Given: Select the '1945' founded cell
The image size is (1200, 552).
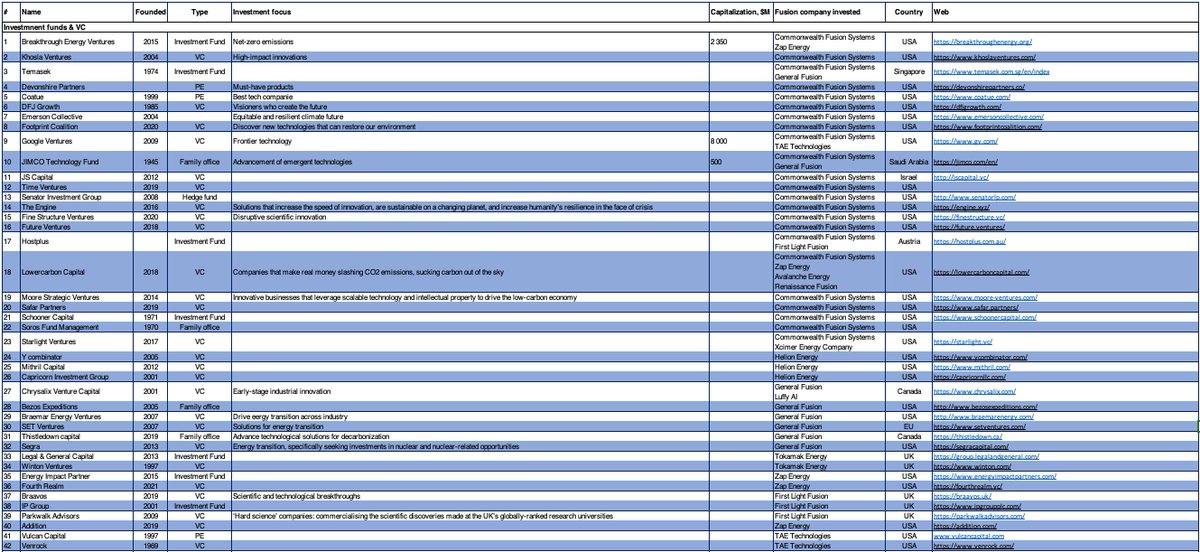Looking at the screenshot, I should pyautogui.click(x=152, y=161).
